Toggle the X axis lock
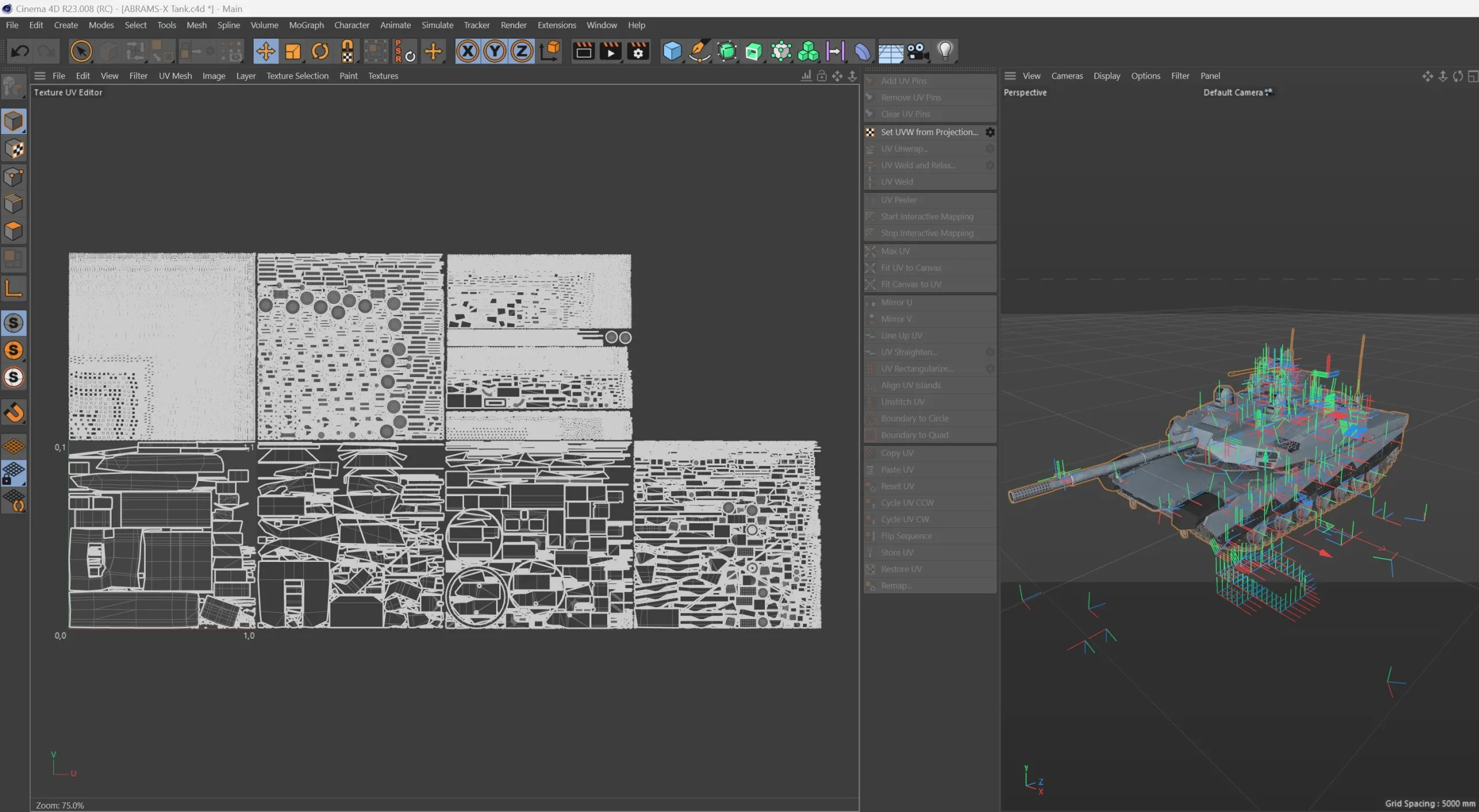This screenshot has width=1479, height=812. (467, 51)
